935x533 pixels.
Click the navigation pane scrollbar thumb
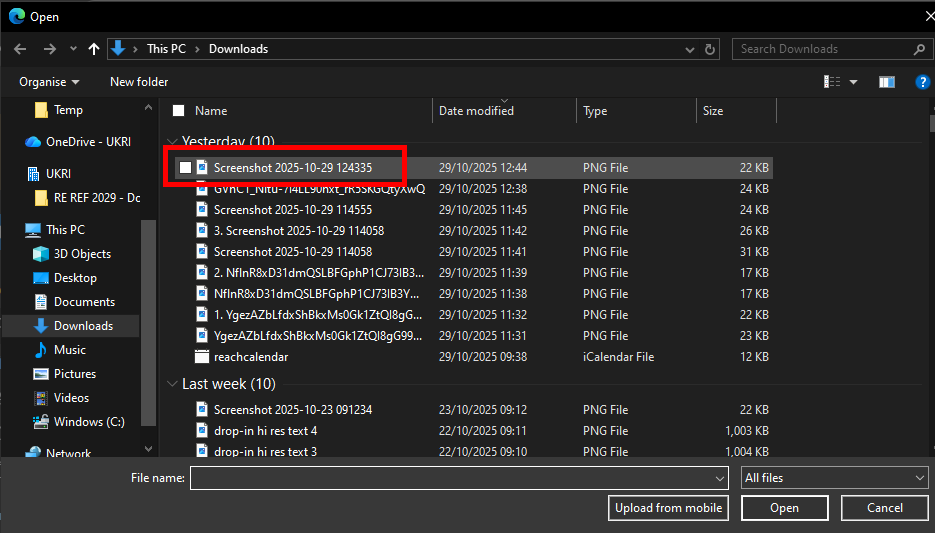click(148, 322)
